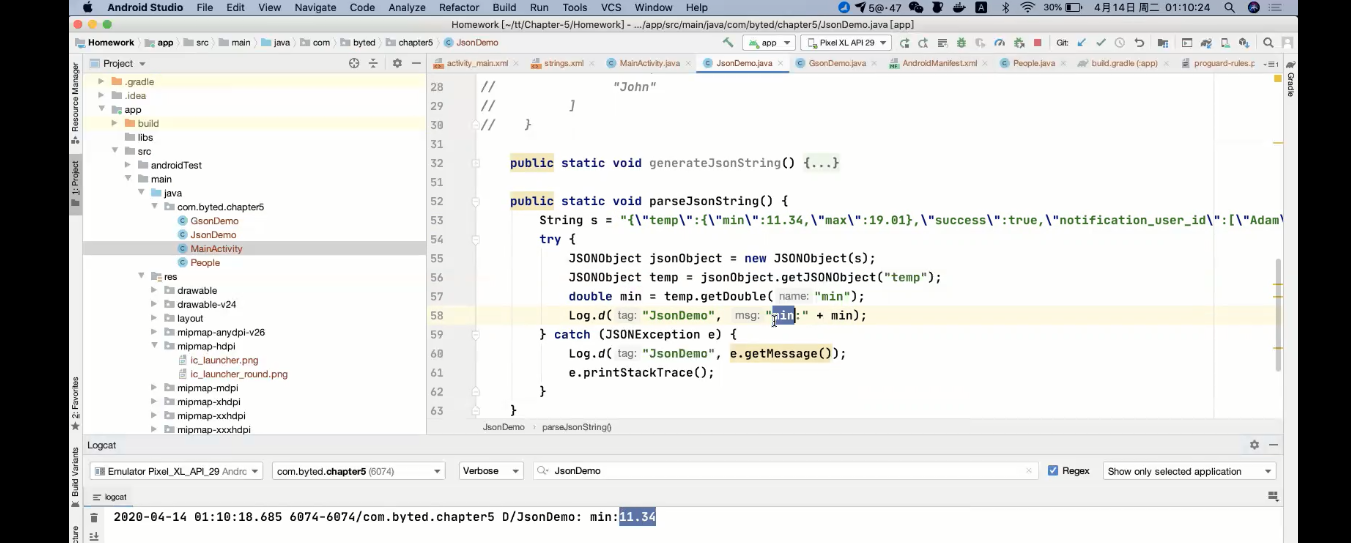The image size is (1351, 543).
Task: Expand the androidTest folder arrow
Action: click(127, 165)
